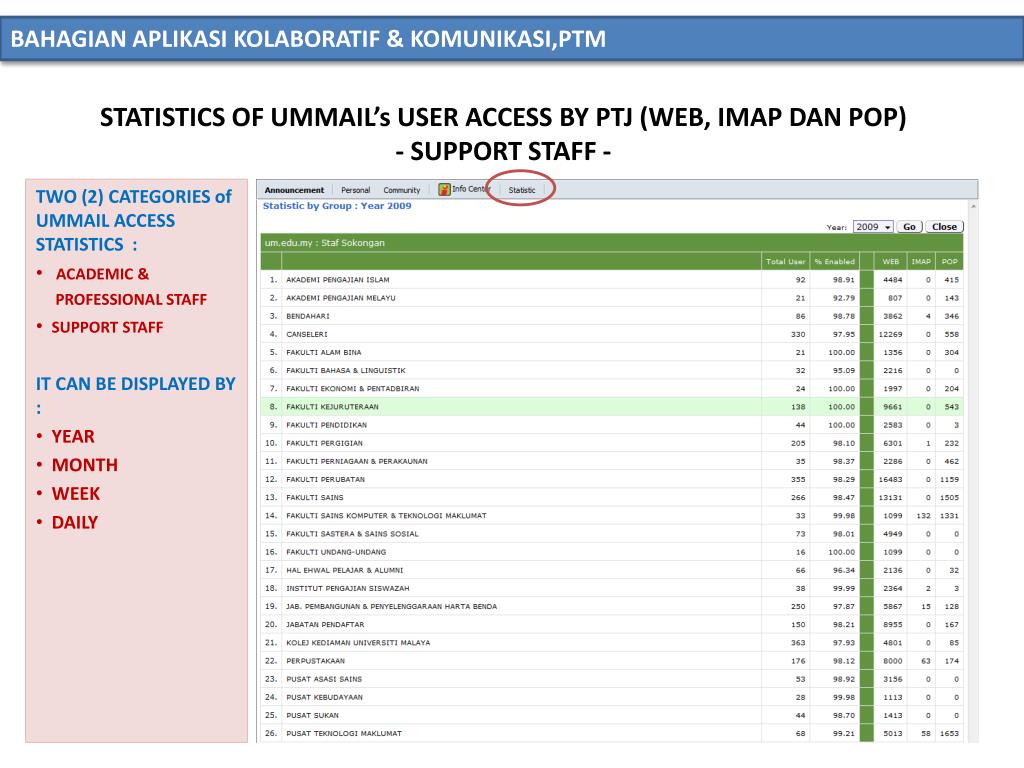Select the JABATAN PENDAFTAR row
This screenshot has width=1024, height=768.
pos(611,624)
